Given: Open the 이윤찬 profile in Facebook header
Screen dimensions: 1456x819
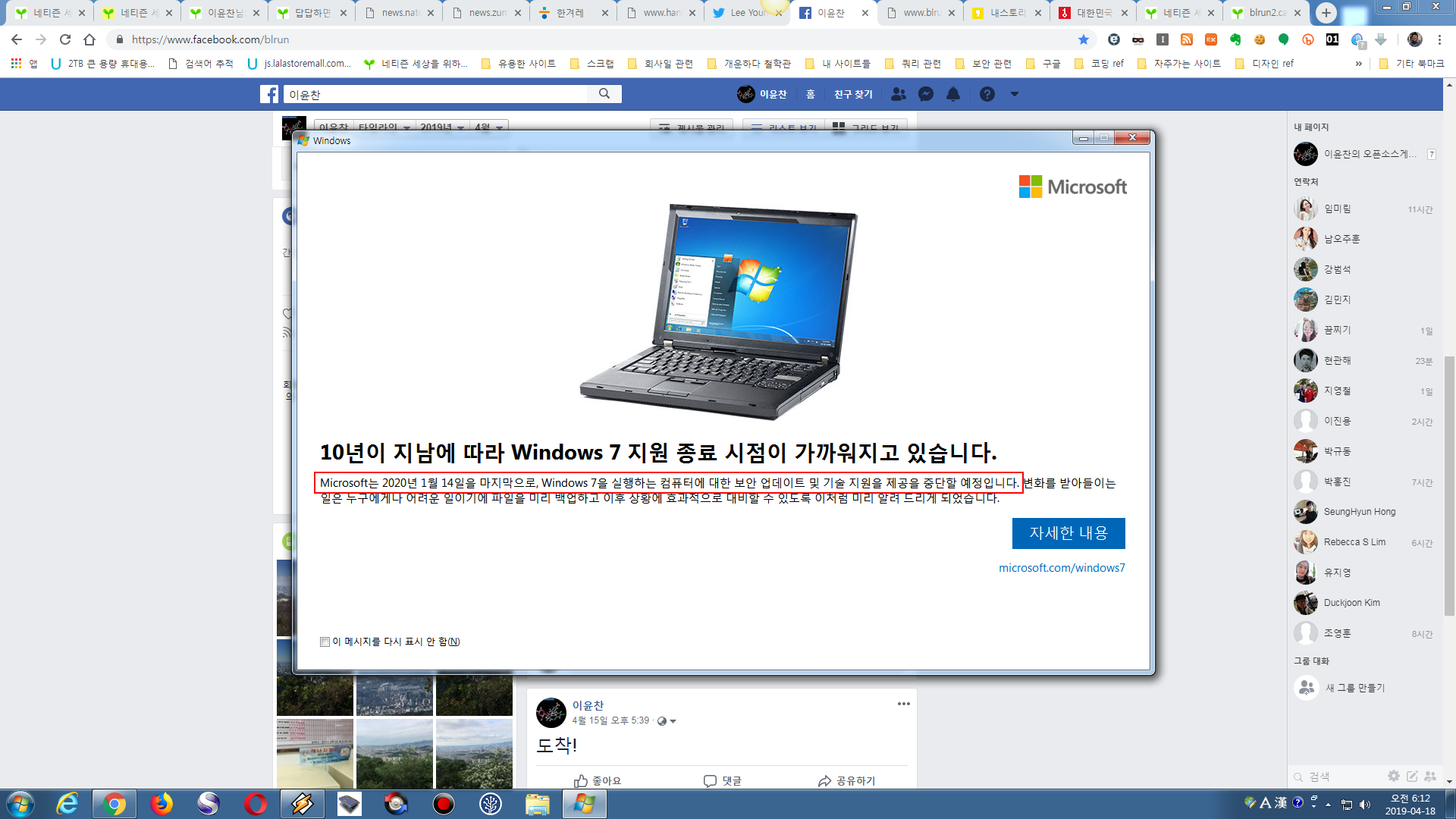Looking at the screenshot, I should coord(762,94).
